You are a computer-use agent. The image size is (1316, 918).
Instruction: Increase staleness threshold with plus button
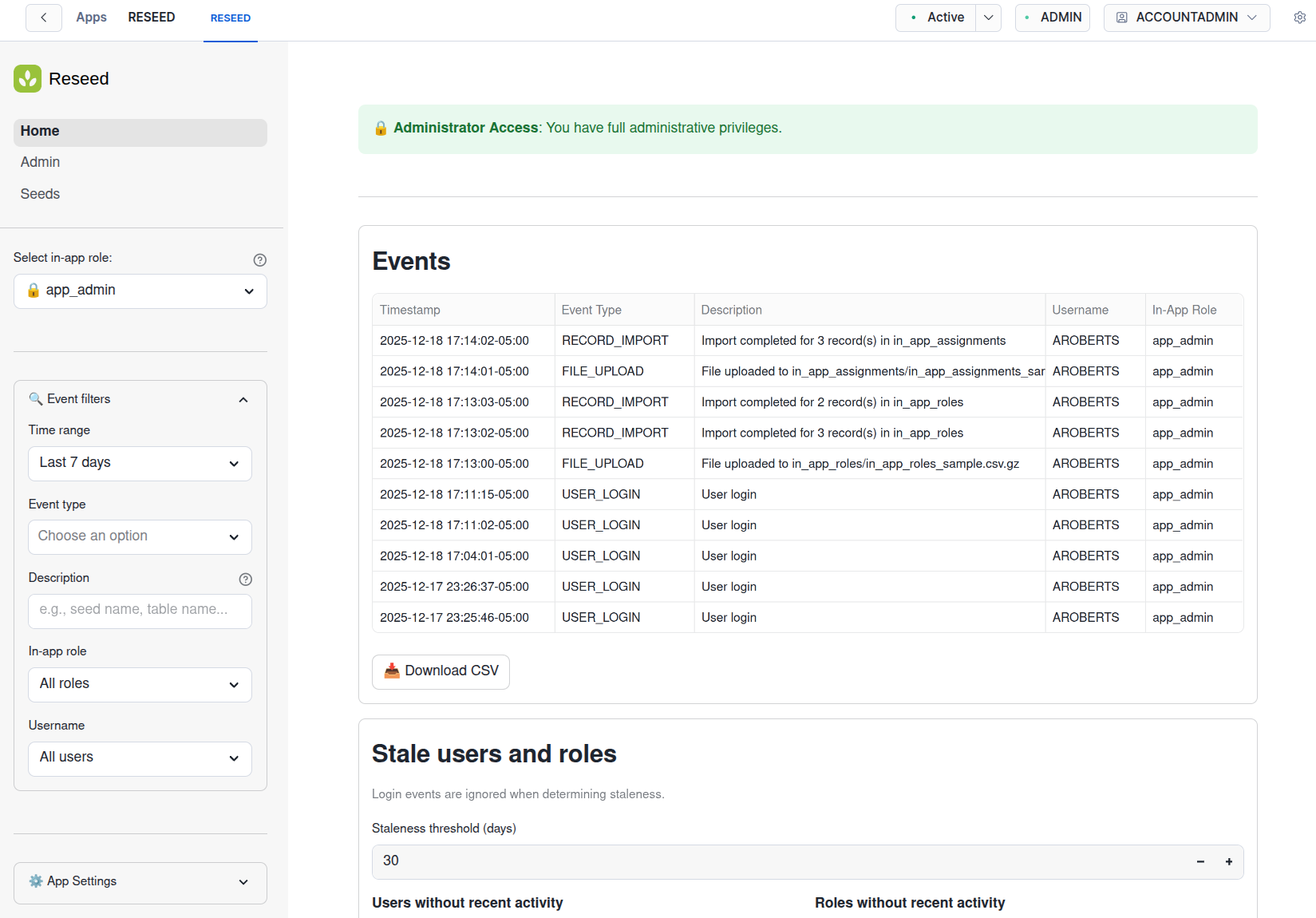(1229, 862)
